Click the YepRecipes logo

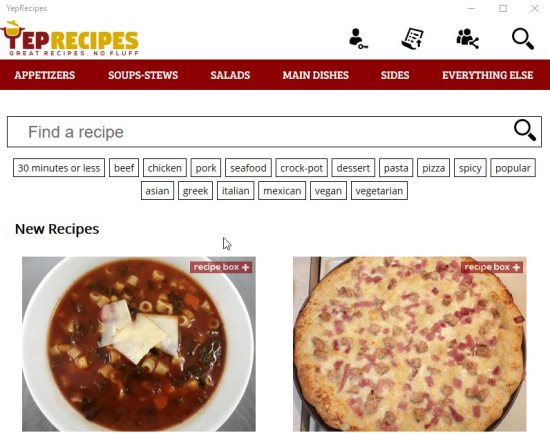(x=70, y=39)
